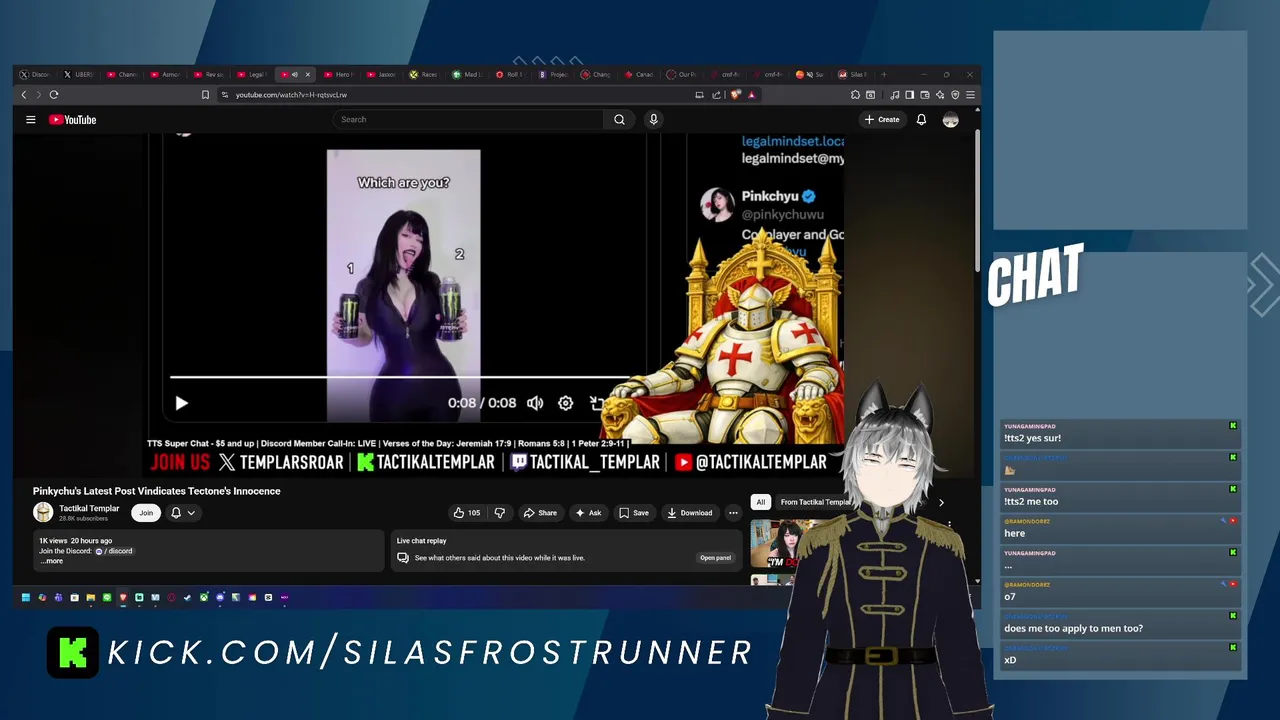Toggle audio mute on active YouTube tab
Image resolution: width=1280 pixels, height=720 pixels.
point(294,74)
